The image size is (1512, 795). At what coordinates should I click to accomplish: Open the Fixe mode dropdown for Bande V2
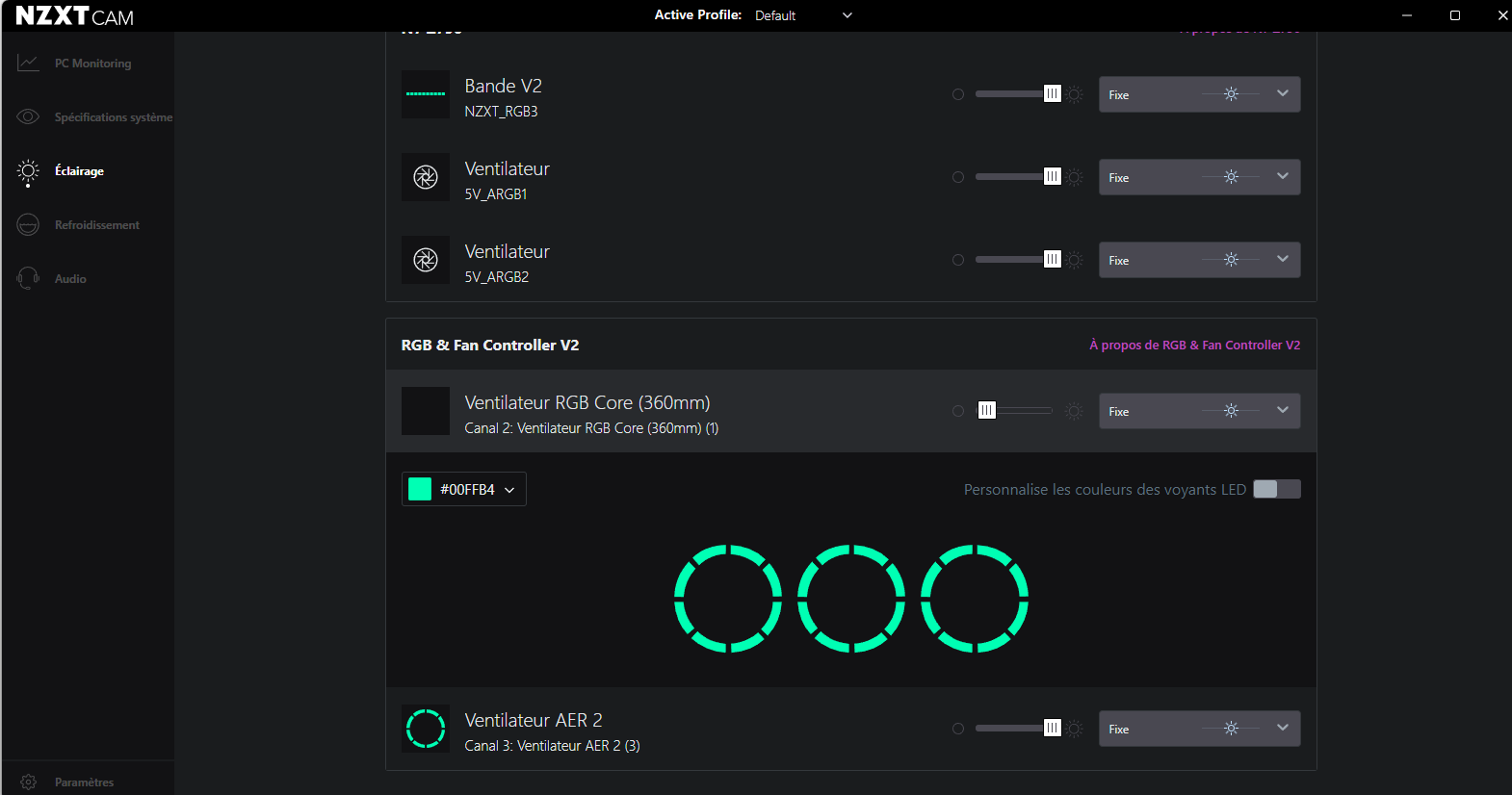[1200, 94]
